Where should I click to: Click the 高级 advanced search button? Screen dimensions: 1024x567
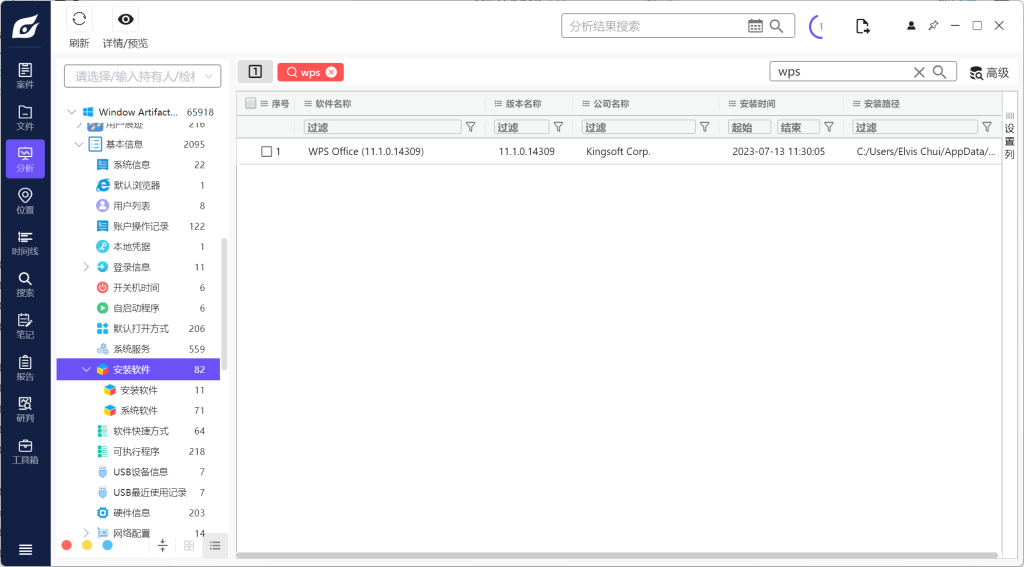[989, 72]
